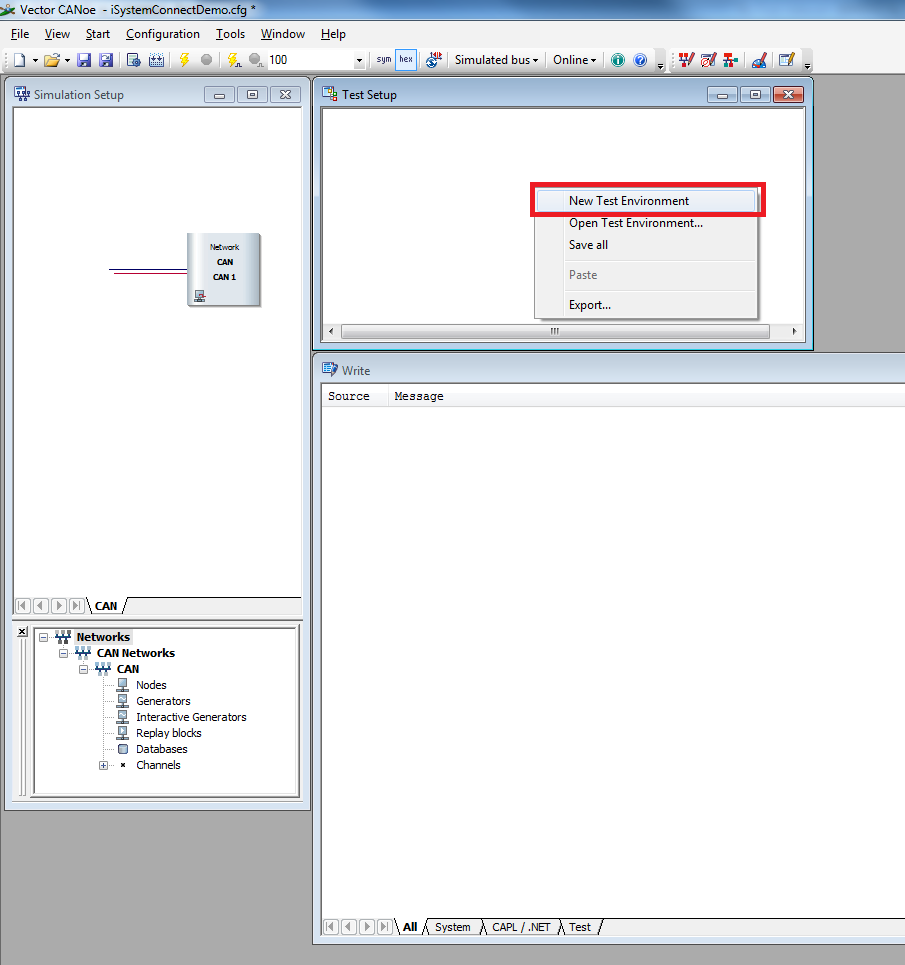Click the Databases cylinder icon in tree

click(x=123, y=749)
